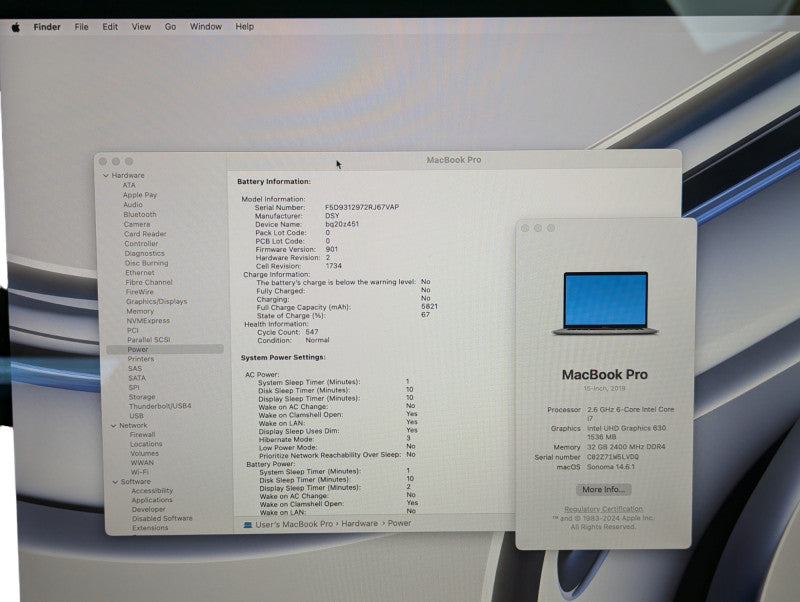Image resolution: width=800 pixels, height=602 pixels.
Task: Select Locations under Network
Action: pos(146,444)
